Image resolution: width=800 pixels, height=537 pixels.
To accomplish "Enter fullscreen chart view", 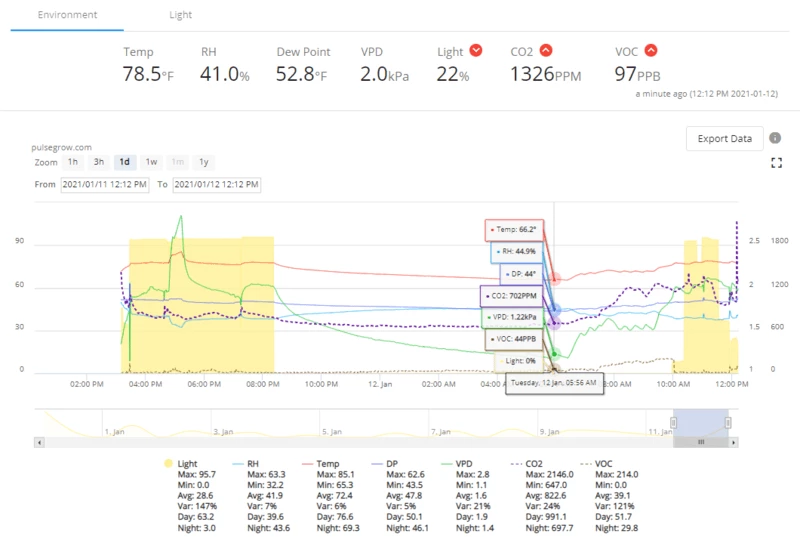I will [x=775, y=163].
